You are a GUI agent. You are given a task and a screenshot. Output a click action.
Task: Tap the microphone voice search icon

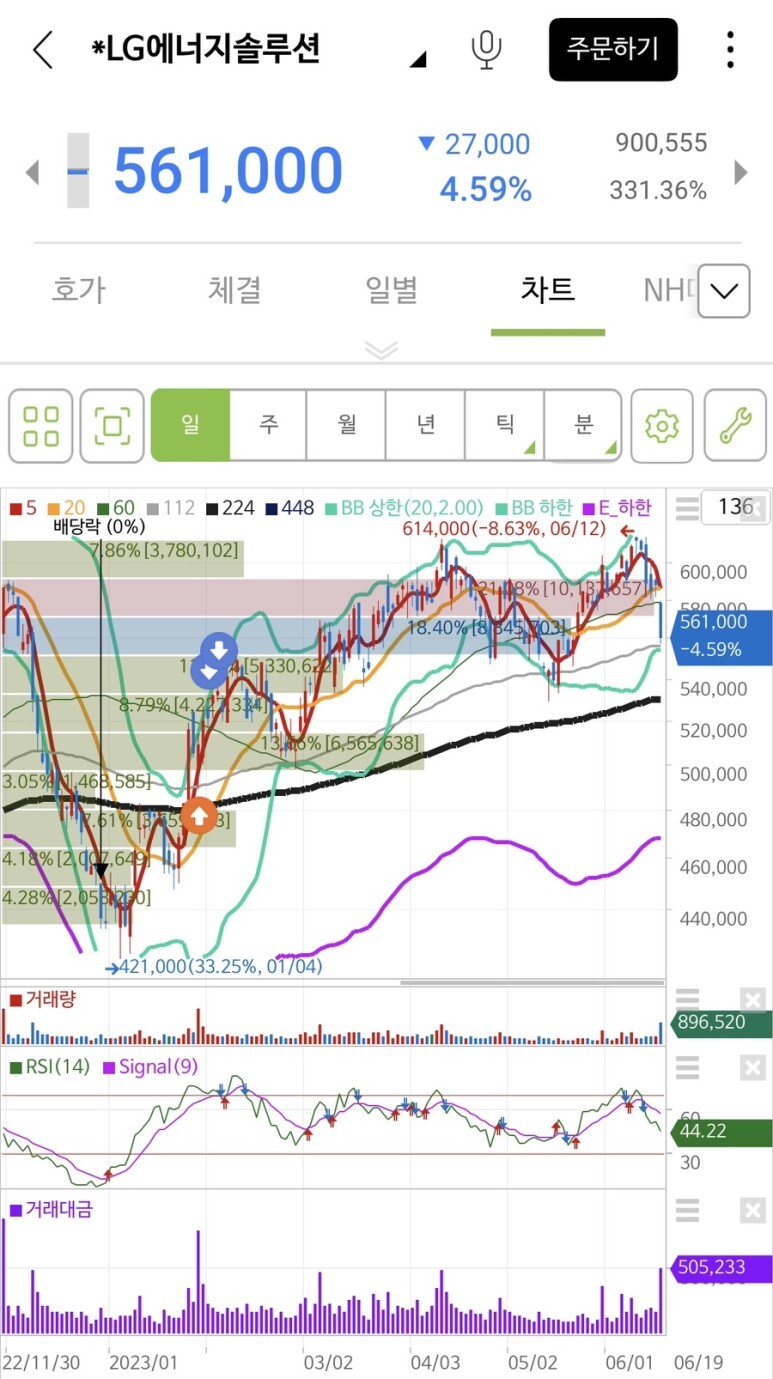(x=487, y=49)
